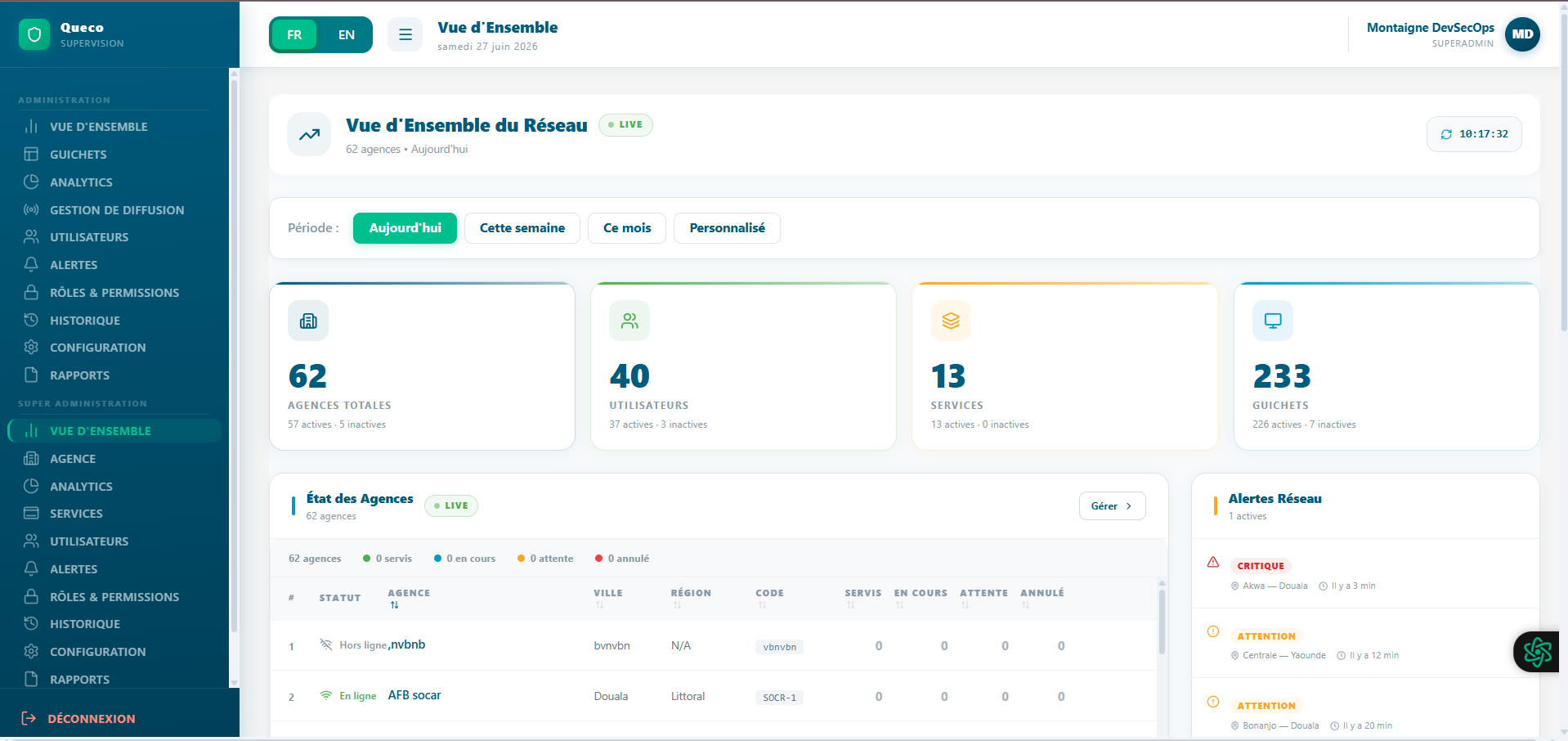The height and width of the screenshot is (741, 1568).
Task: Click the gear icon for Administration Configuration
Action: 31,347
